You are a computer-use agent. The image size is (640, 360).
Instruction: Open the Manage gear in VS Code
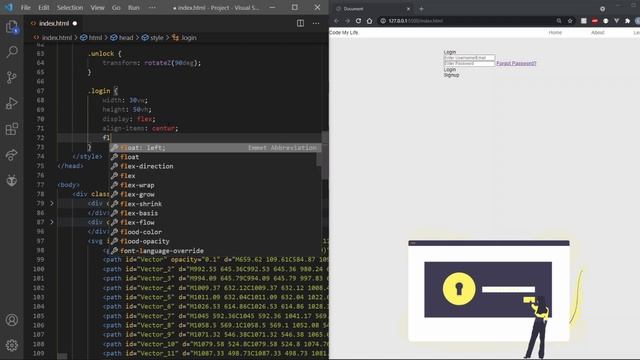click(12, 345)
